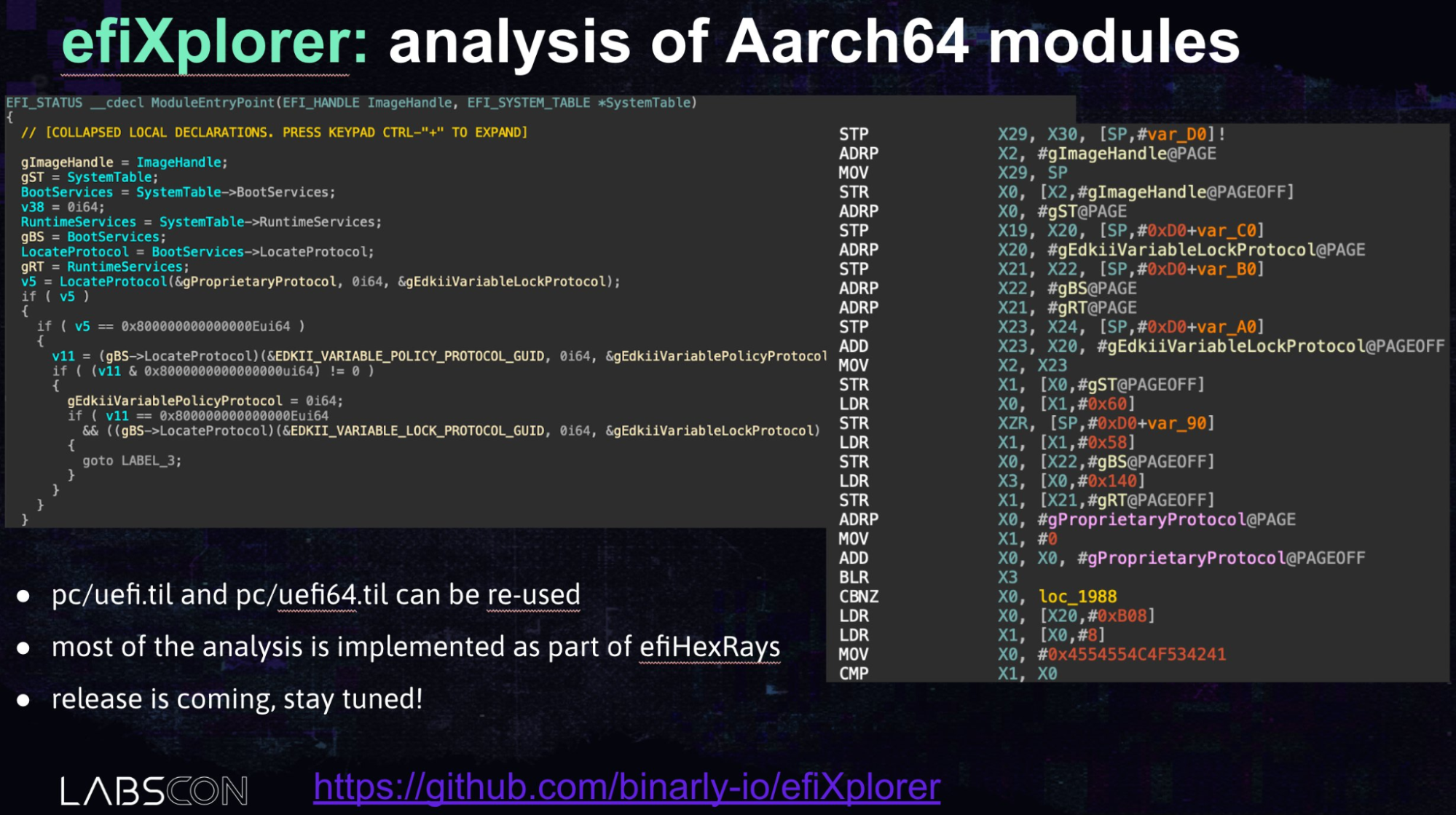This screenshot has width=1456, height=815.
Task: Click the EDKII_VARIABLE_POLICY_PROTOCOL_GUID identifier
Action: tap(409, 356)
